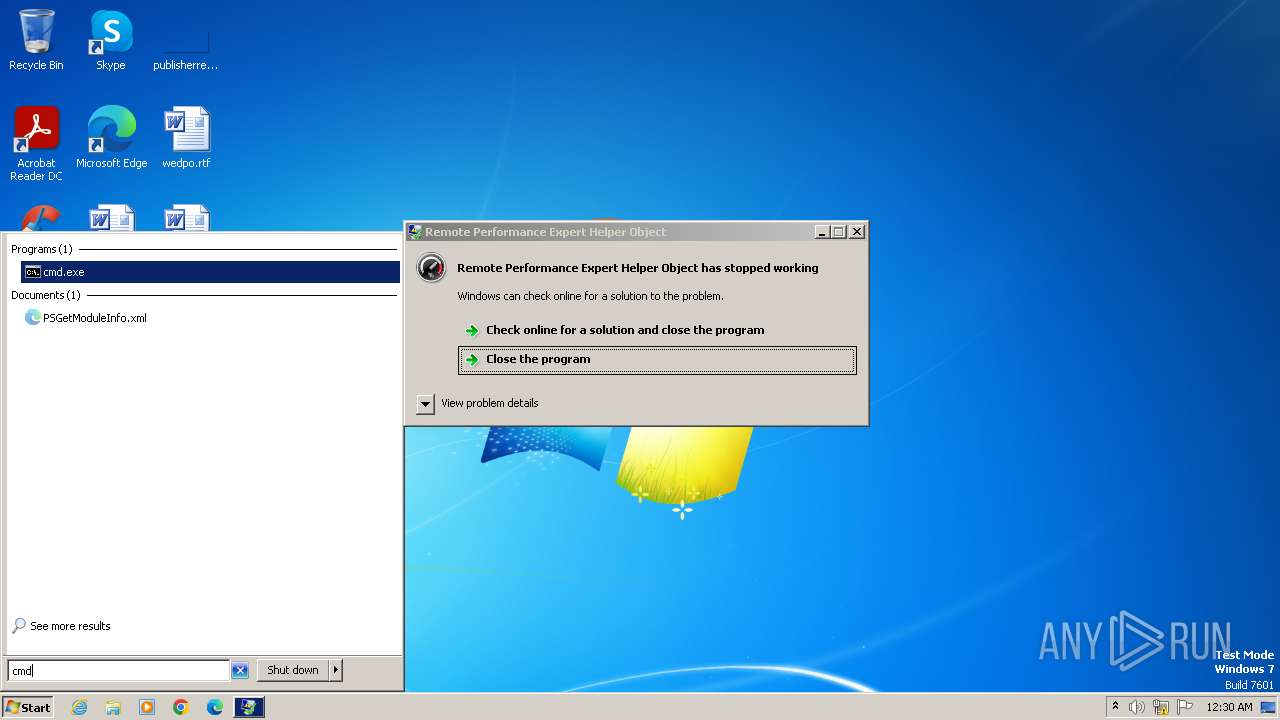
Task: Open Windows Media Player taskbar icon
Action: tap(147, 707)
